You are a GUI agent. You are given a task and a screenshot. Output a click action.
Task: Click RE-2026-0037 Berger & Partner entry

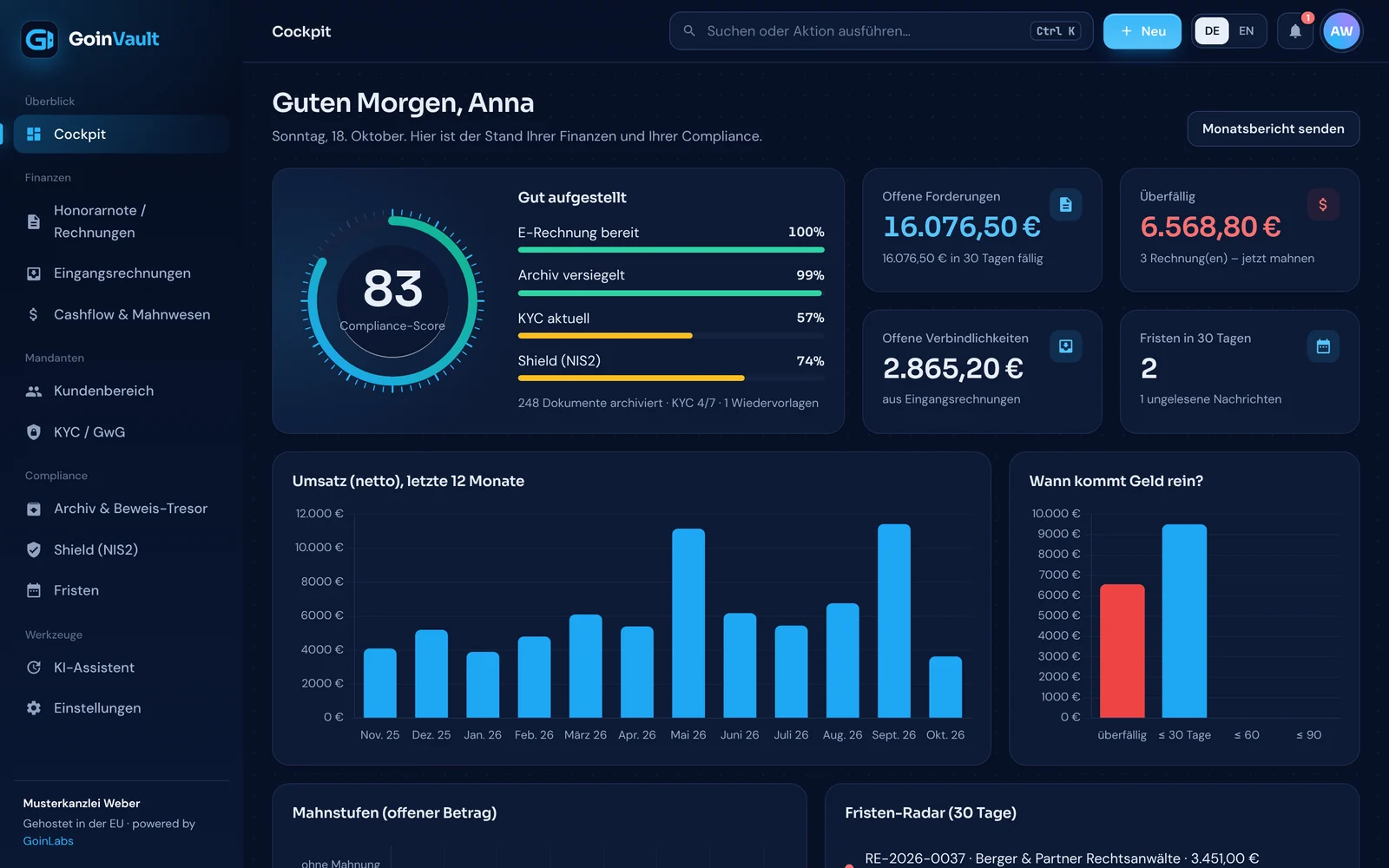click(1062, 858)
